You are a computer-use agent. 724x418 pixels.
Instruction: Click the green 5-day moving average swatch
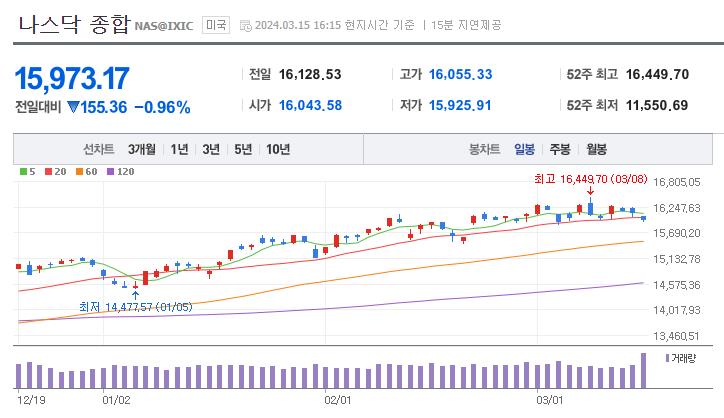click(x=23, y=172)
